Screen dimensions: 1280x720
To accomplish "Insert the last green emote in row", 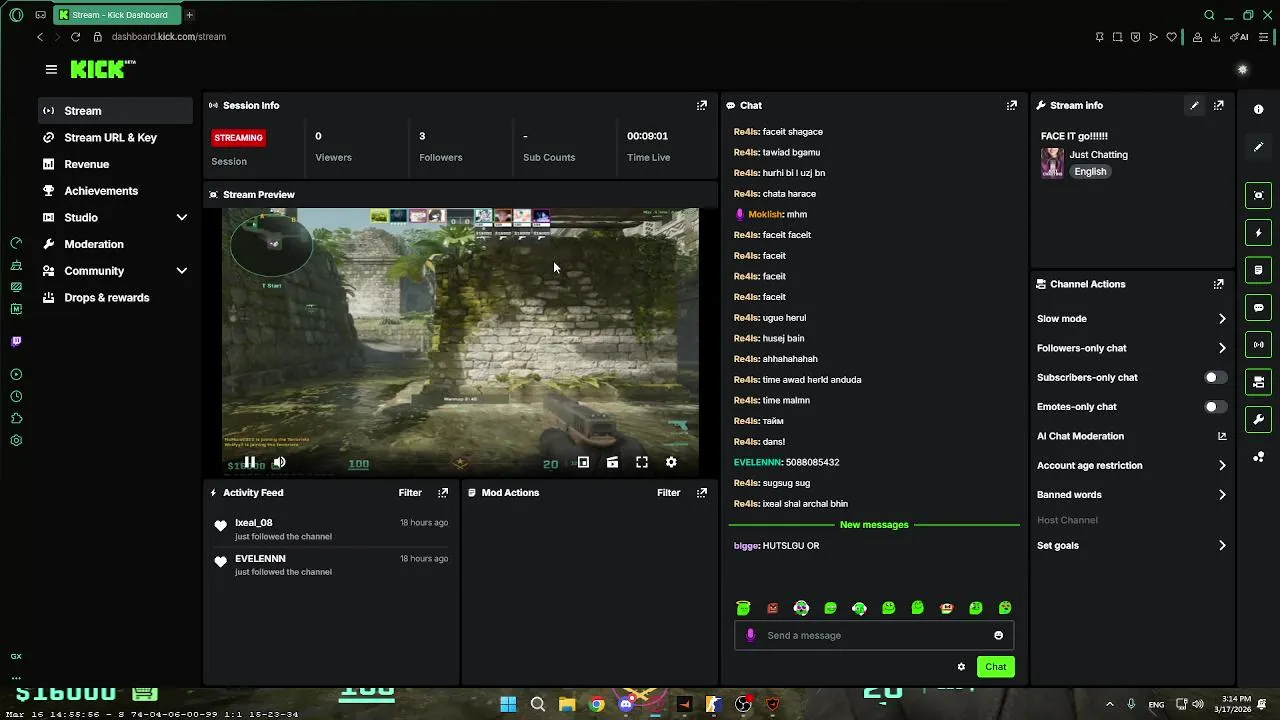I will [1005, 608].
